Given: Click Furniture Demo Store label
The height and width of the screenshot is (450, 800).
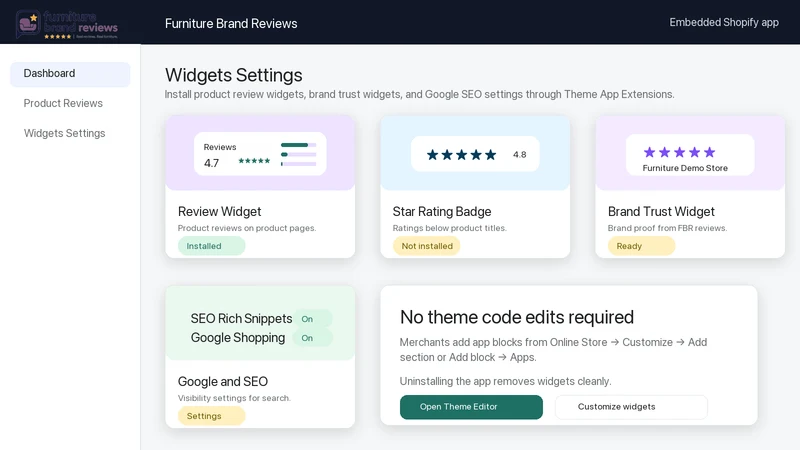Looking at the screenshot, I should 685,168.
